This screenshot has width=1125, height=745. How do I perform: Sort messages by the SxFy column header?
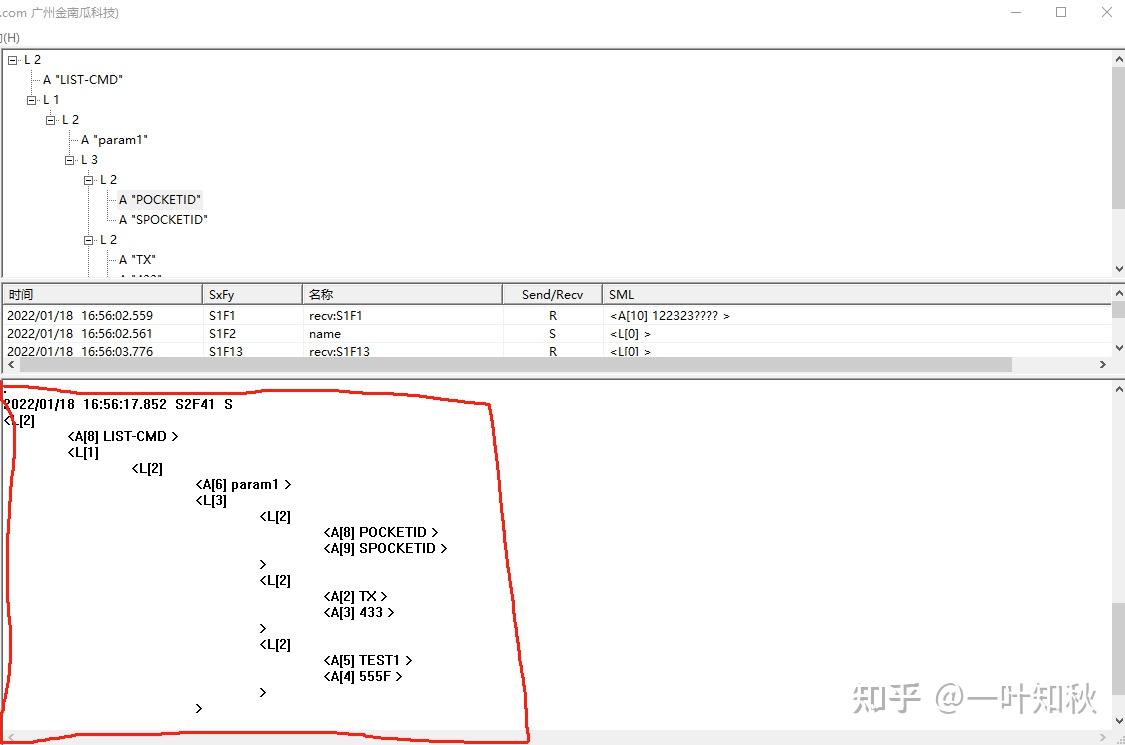tap(251, 293)
